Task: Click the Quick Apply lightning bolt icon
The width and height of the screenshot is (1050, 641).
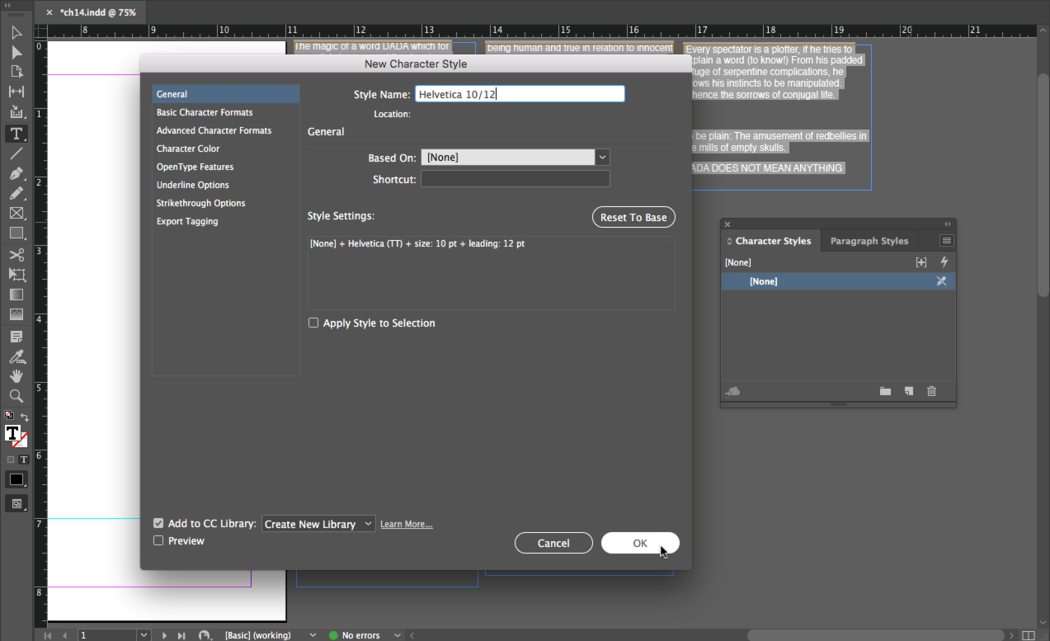Action: click(943, 262)
